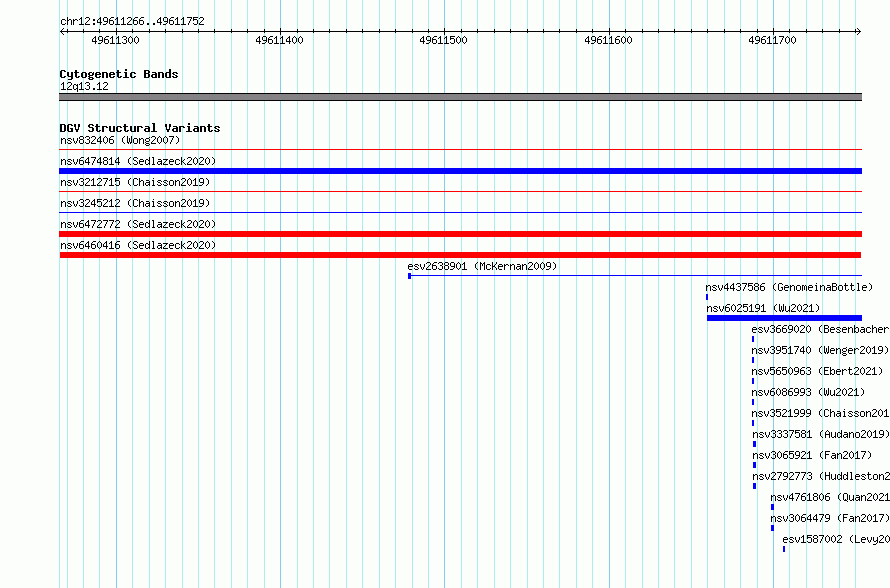
Task: Click the gray 12q13.12 cytogenetic band bar
Action: [x=460, y=97]
